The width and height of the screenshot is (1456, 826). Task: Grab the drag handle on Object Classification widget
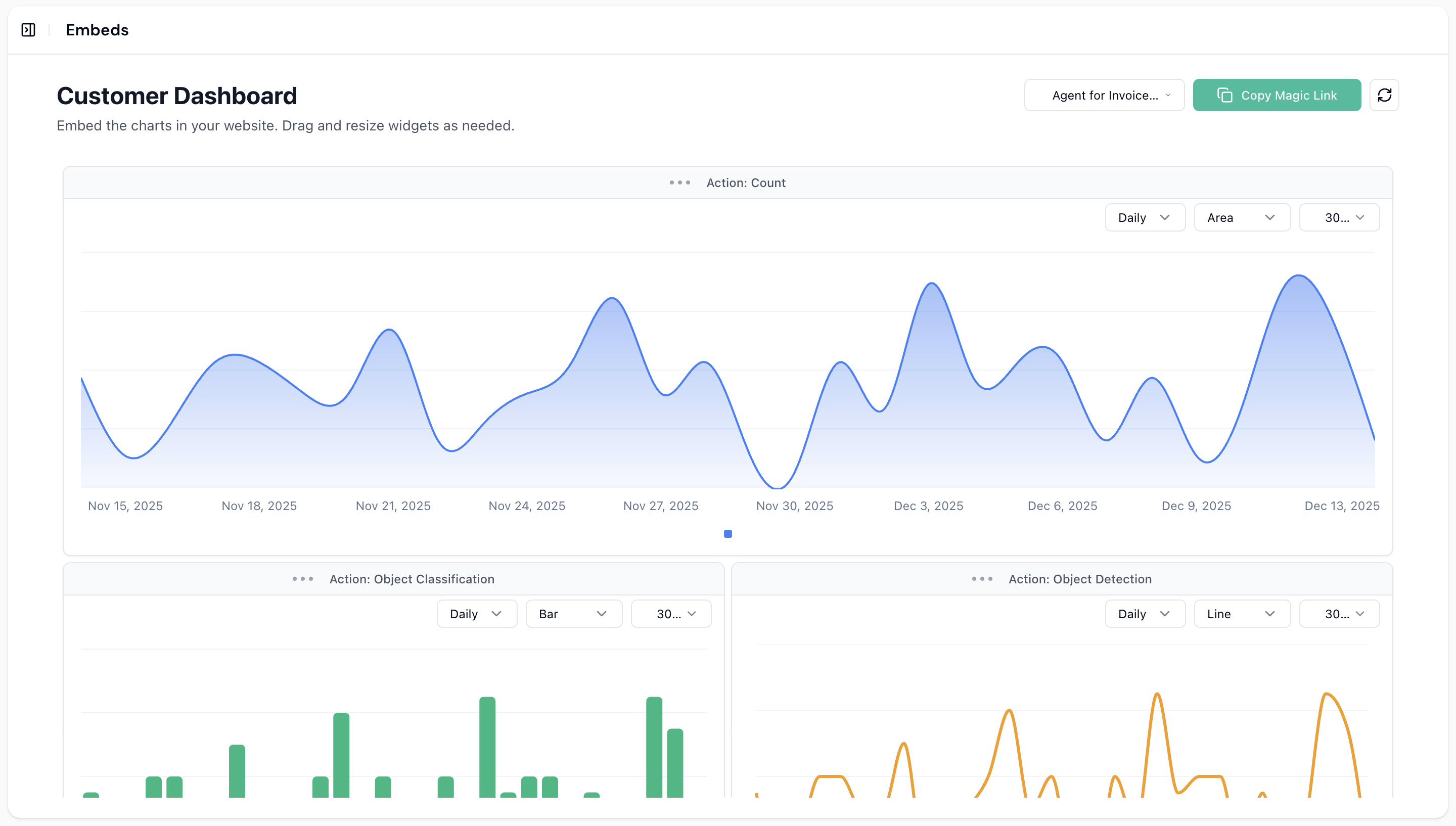(302, 579)
